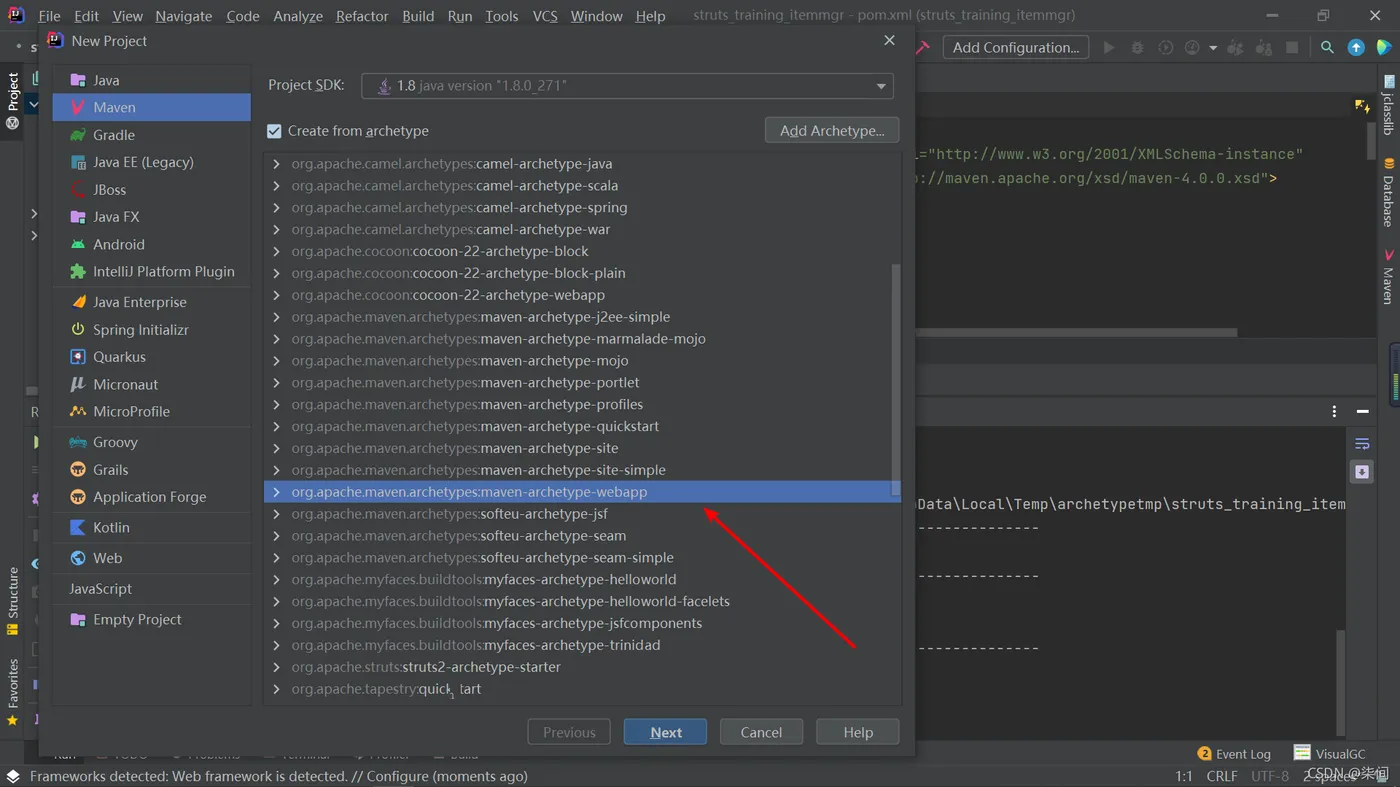
Task: Open Database tool window tab
Action: pos(1388,192)
